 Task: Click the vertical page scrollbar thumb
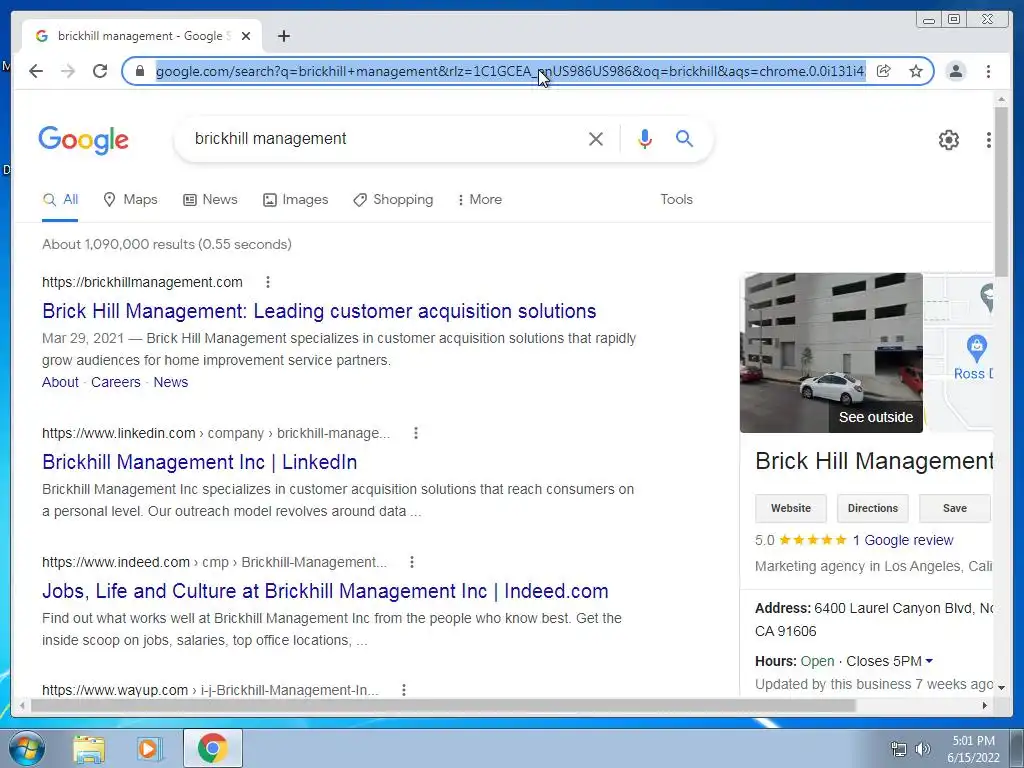(1001, 191)
